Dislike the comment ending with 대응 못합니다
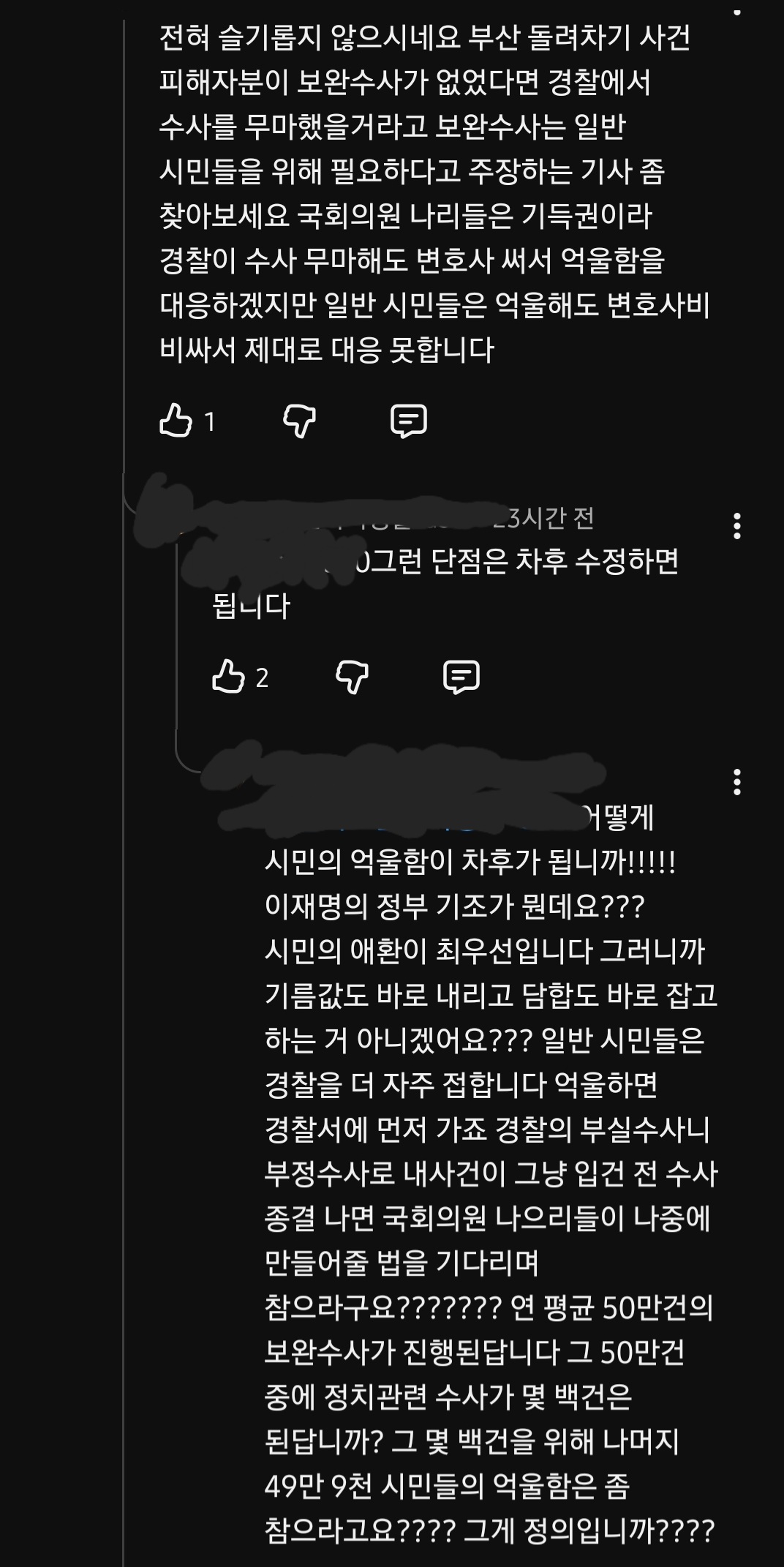The height and width of the screenshot is (1567, 784). pos(299,421)
